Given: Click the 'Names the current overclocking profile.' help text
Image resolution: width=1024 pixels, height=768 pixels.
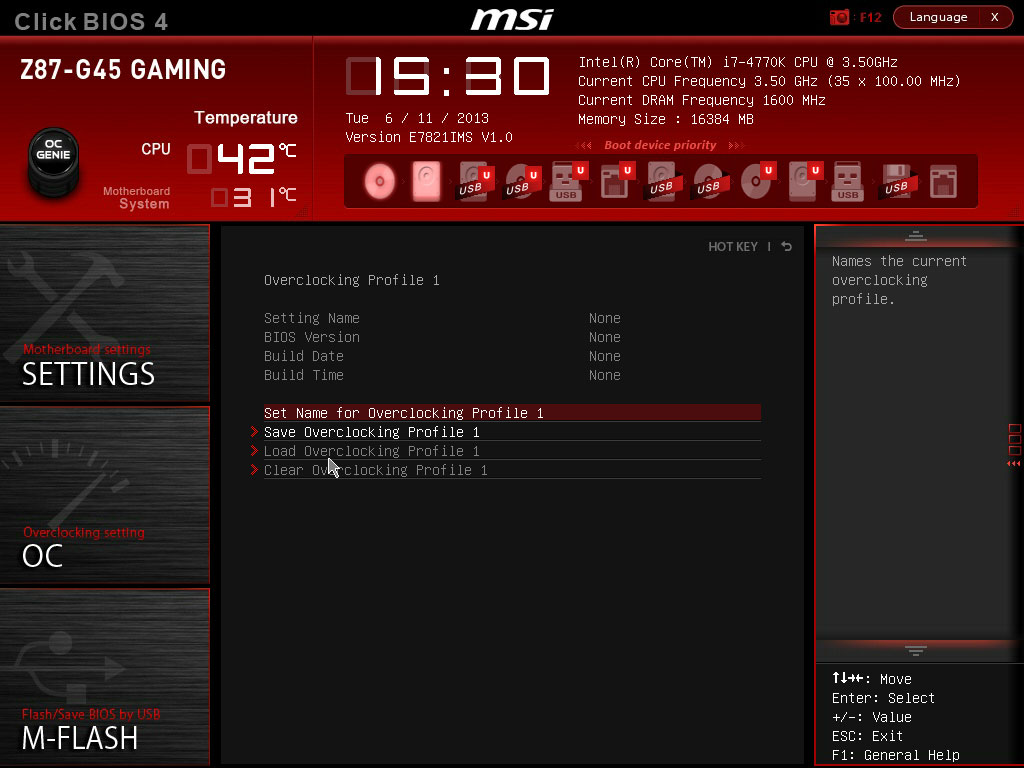Looking at the screenshot, I should 899,280.
